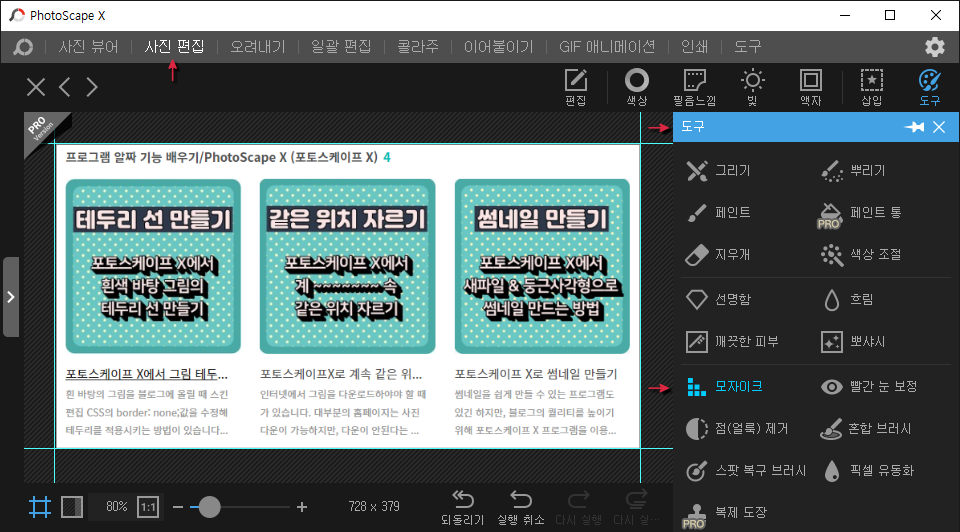This screenshot has height=532, width=960.
Task: Go to the next photo
Action: point(92,87)
